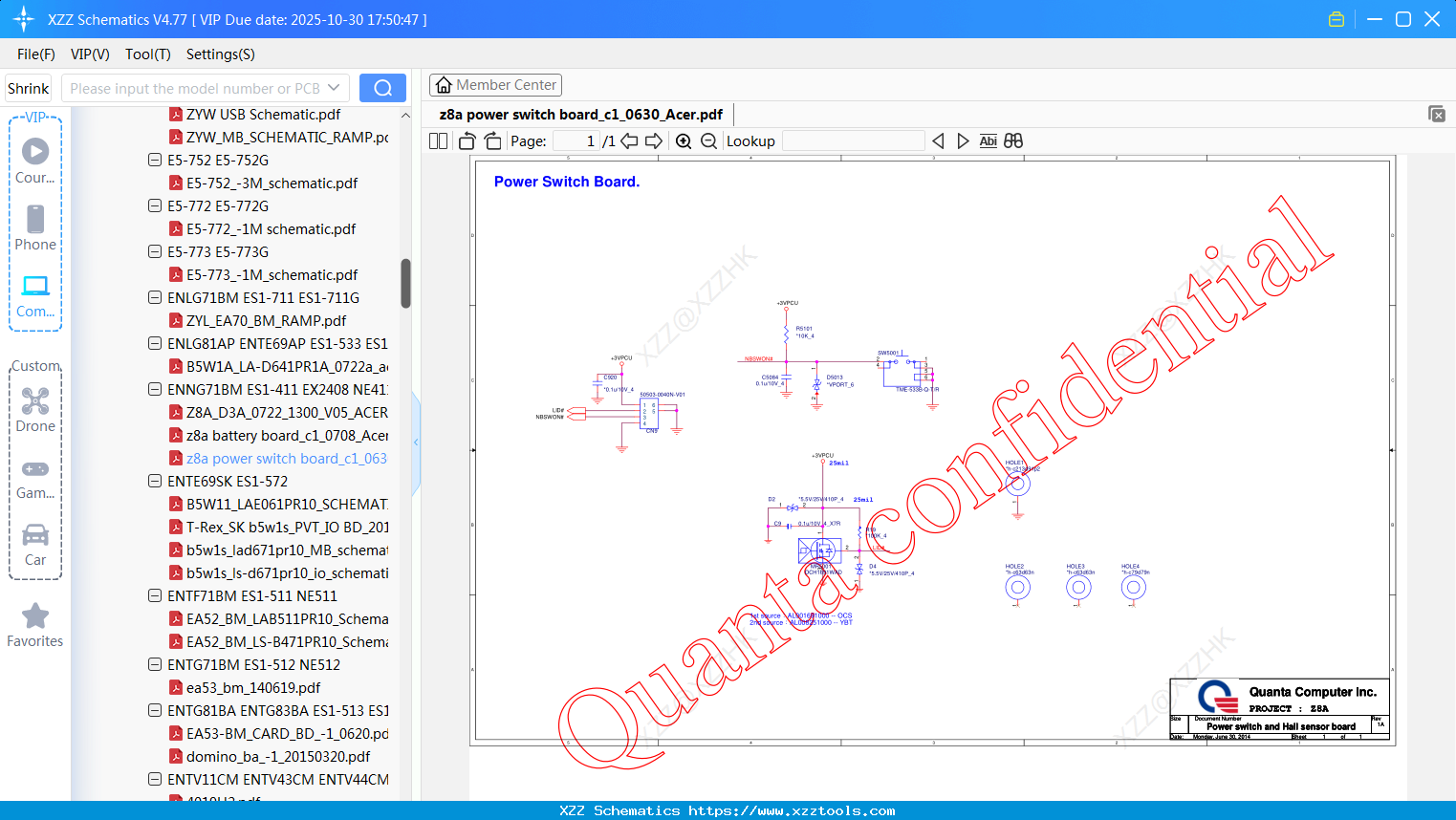Click the XZZ Schematics app logo
The width and height of the screenshot is (1456, 820).
[24, 19]
